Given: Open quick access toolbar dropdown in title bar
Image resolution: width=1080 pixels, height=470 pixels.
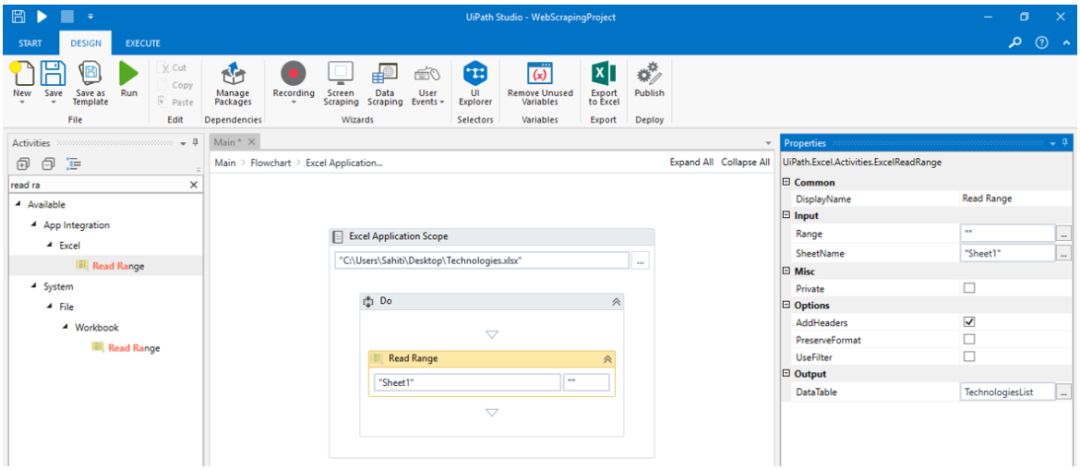Looking at the screenshot, I should 91,17.
